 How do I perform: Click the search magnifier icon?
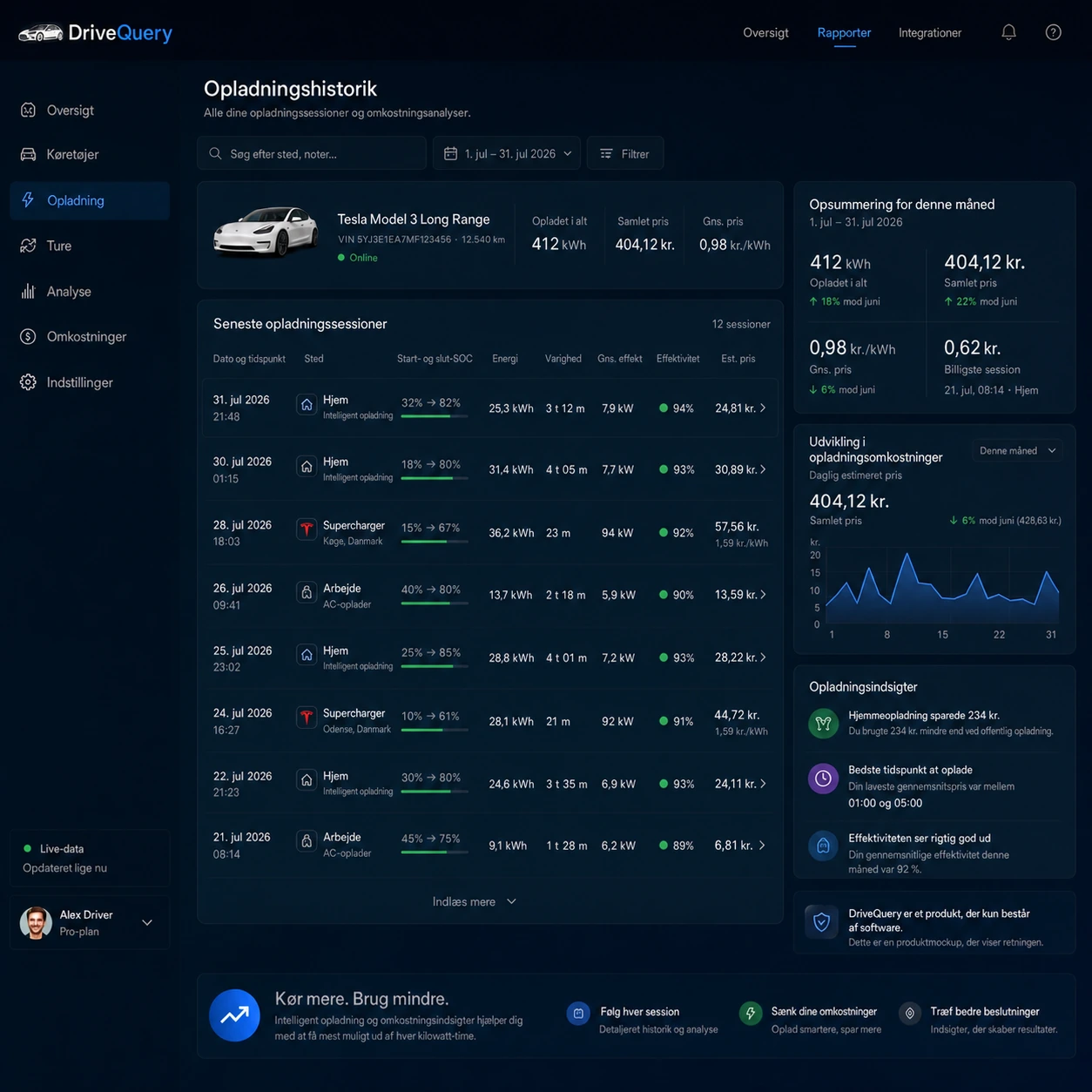coord(215,153)
